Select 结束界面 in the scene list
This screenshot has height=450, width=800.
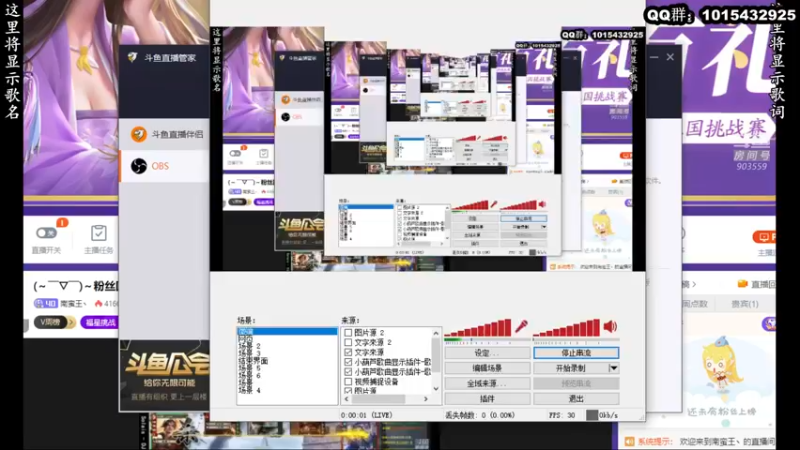coord(287,361)
